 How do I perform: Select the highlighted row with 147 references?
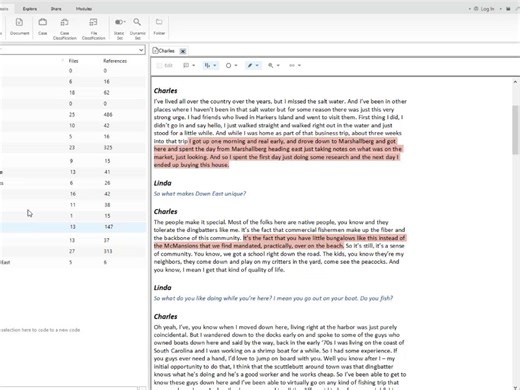(x=73, y=227)
